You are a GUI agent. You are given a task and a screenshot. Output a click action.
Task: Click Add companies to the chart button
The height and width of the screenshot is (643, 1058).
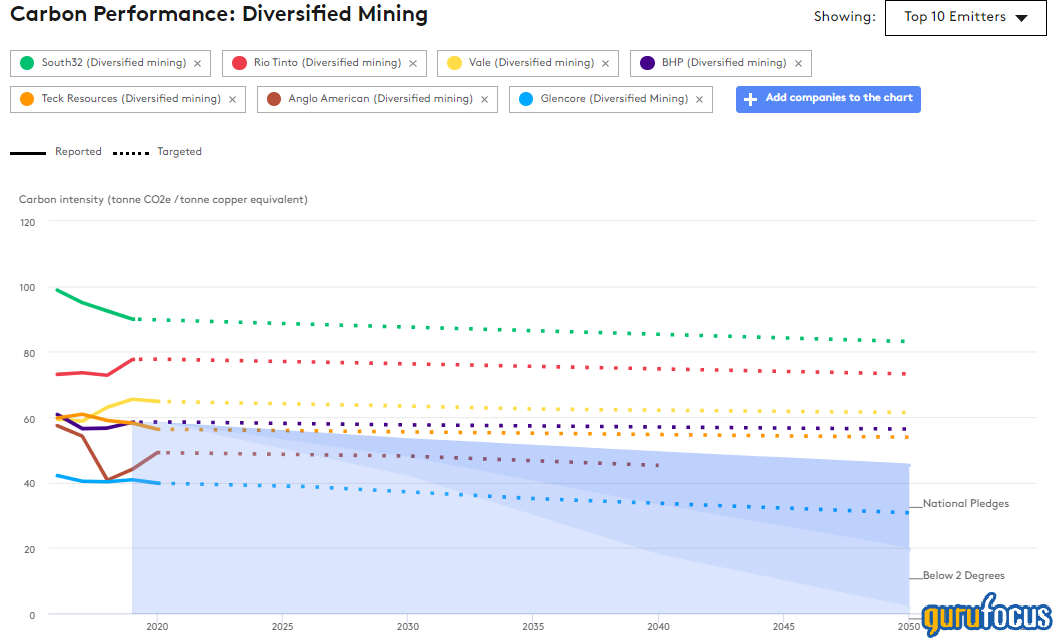[x=828, y=99]
